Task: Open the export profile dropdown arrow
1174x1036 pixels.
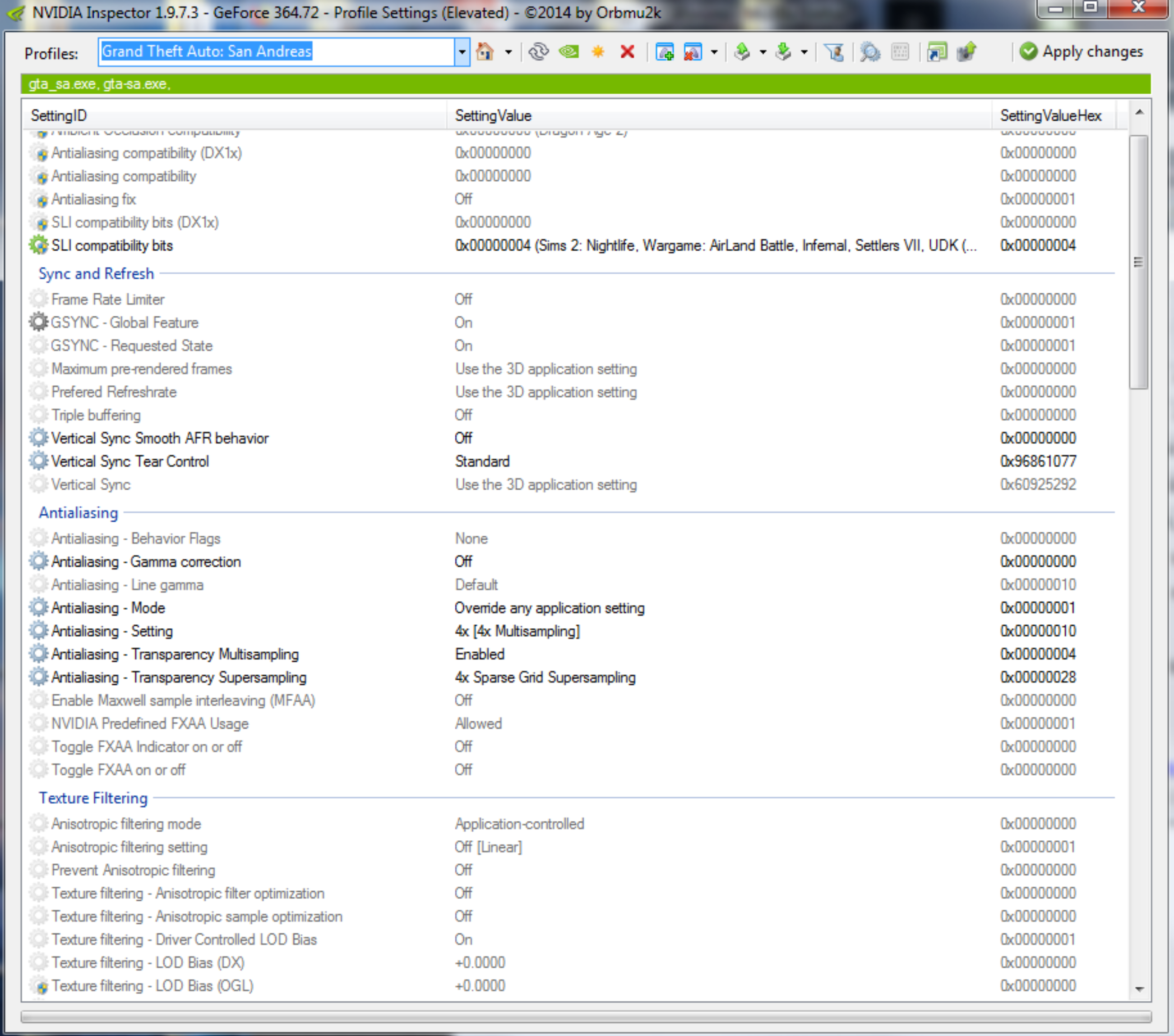Action: pos(763,52)
